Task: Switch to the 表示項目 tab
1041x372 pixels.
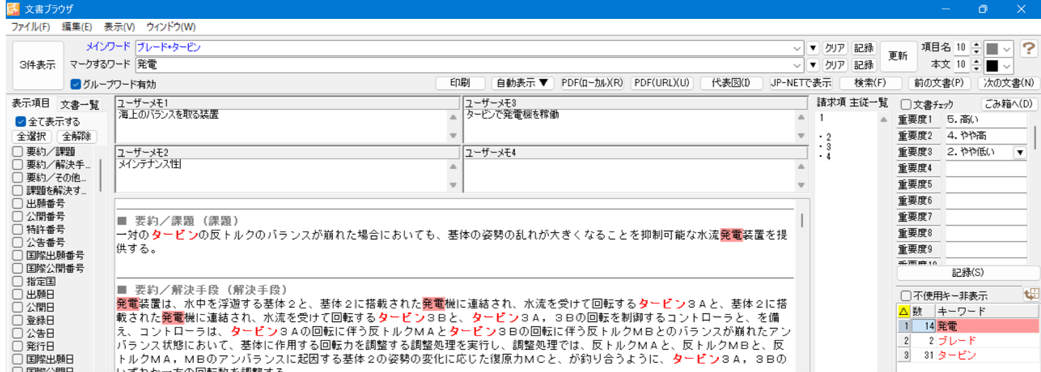Action: [31, 104]
